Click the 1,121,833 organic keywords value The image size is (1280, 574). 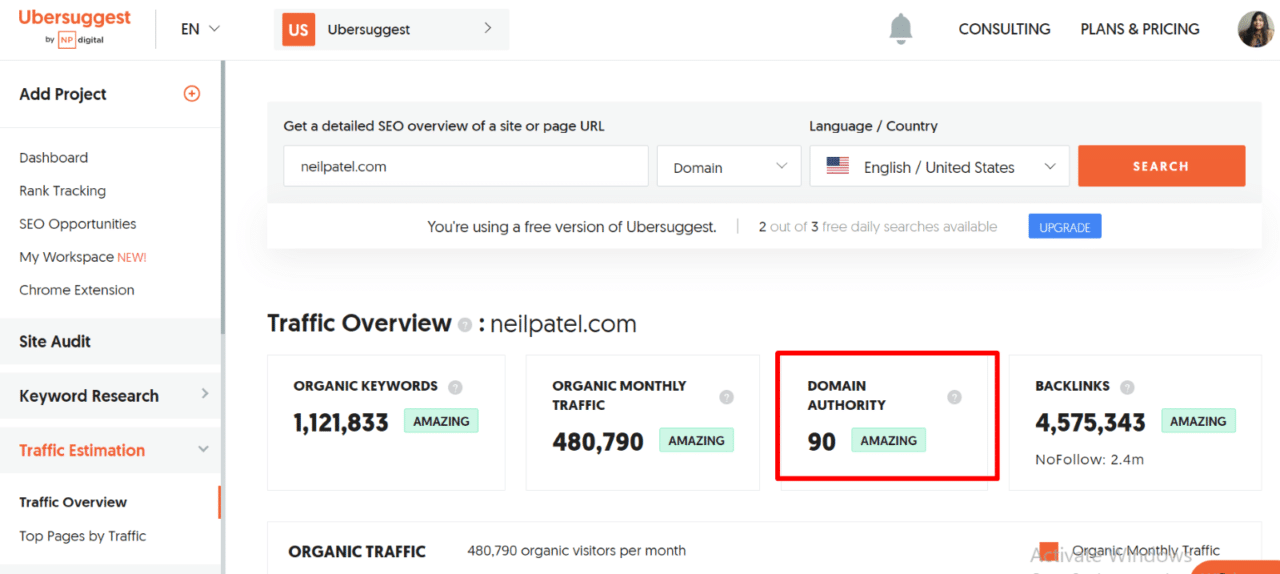pyautogui.click(x=341, y=423)
